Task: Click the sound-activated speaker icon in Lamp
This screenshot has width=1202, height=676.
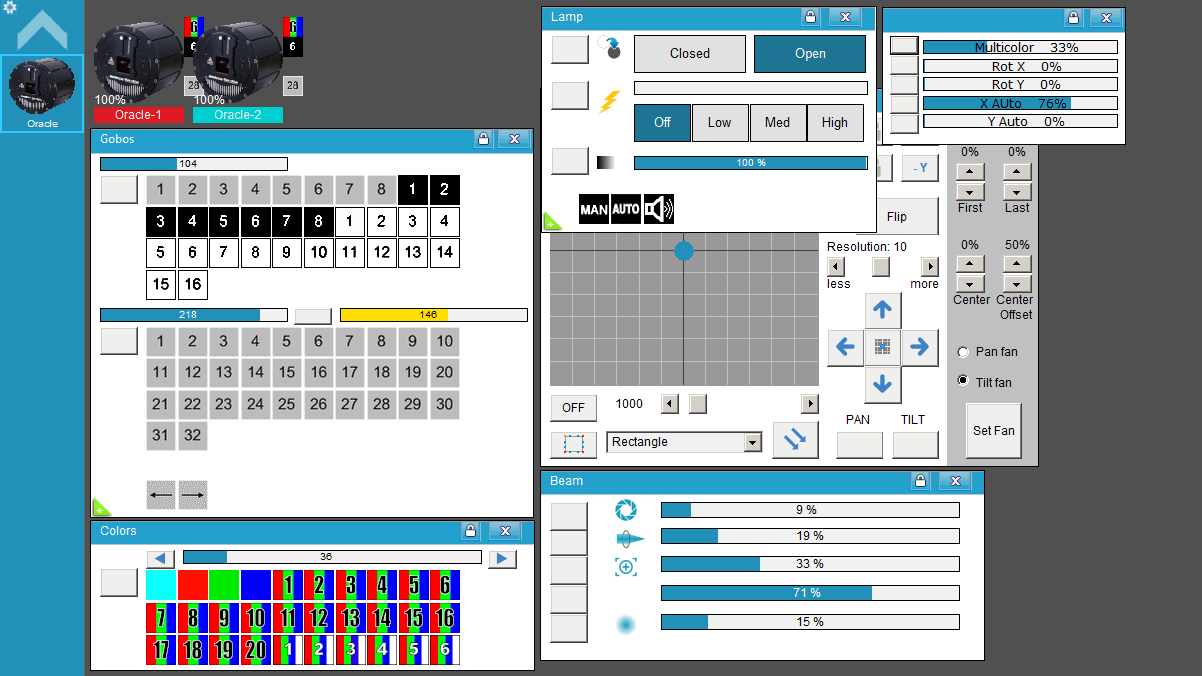Action: coord(659,209)
